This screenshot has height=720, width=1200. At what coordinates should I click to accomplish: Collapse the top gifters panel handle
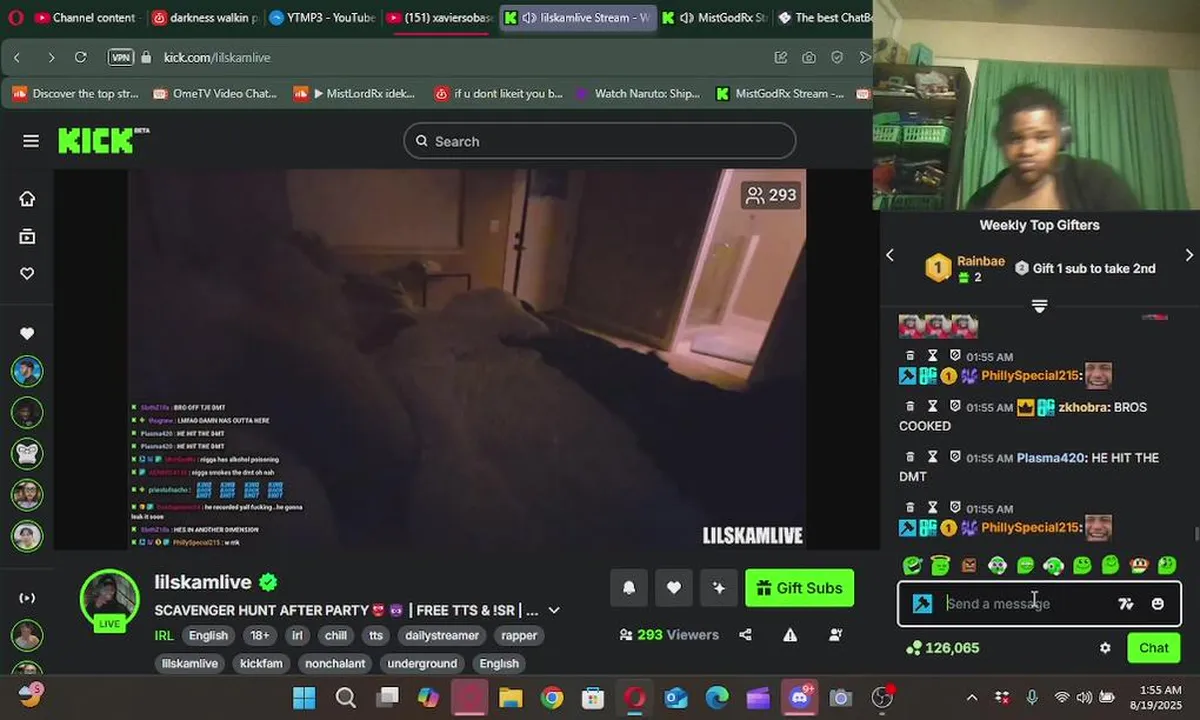click(x=1039, y=305)
